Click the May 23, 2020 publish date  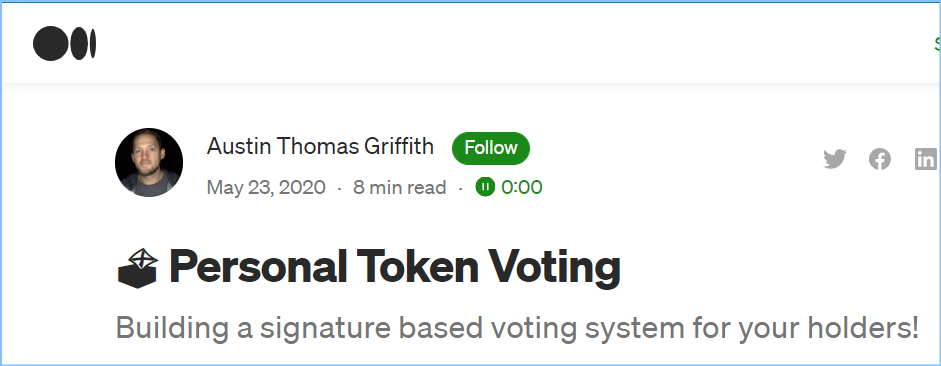[x=266, y=188]
